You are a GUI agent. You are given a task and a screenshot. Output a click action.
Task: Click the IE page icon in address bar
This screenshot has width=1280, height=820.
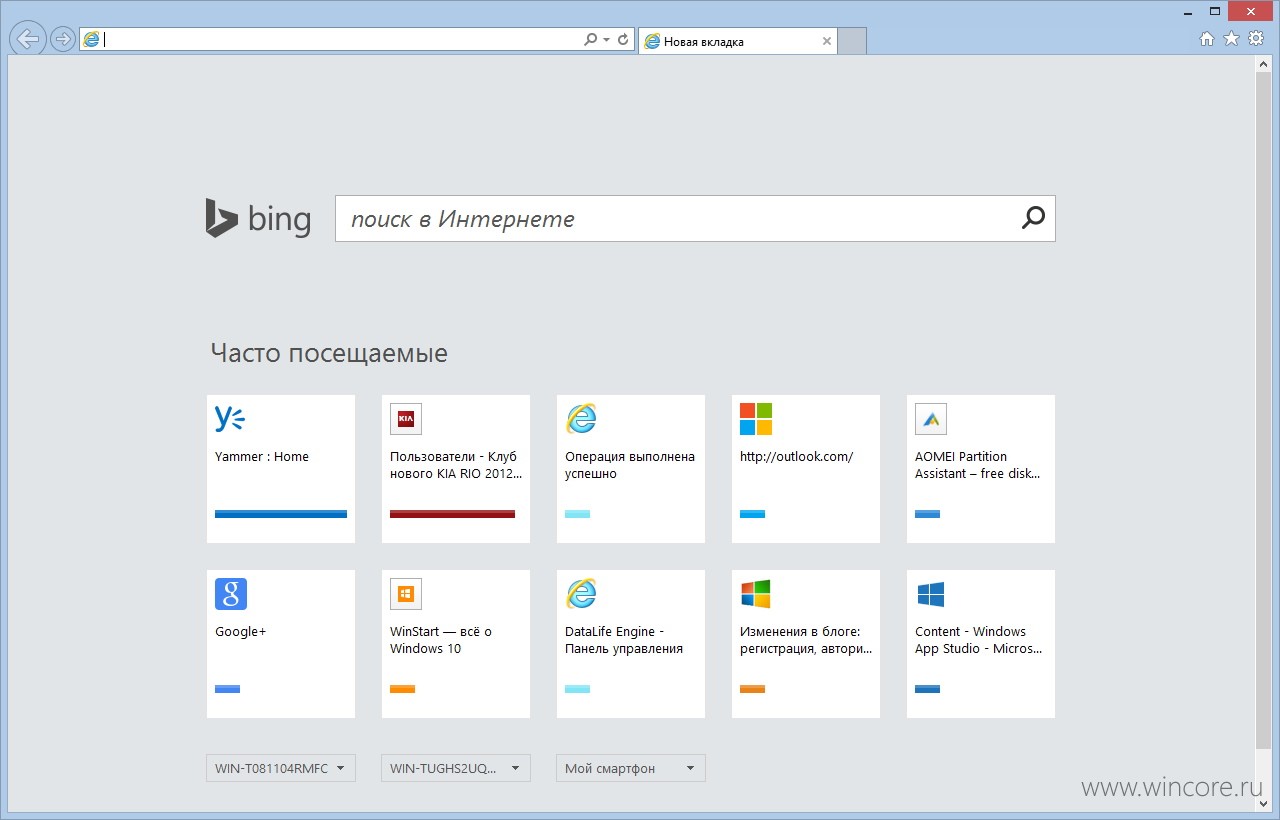pyautogui.click(x=92, y=40)
